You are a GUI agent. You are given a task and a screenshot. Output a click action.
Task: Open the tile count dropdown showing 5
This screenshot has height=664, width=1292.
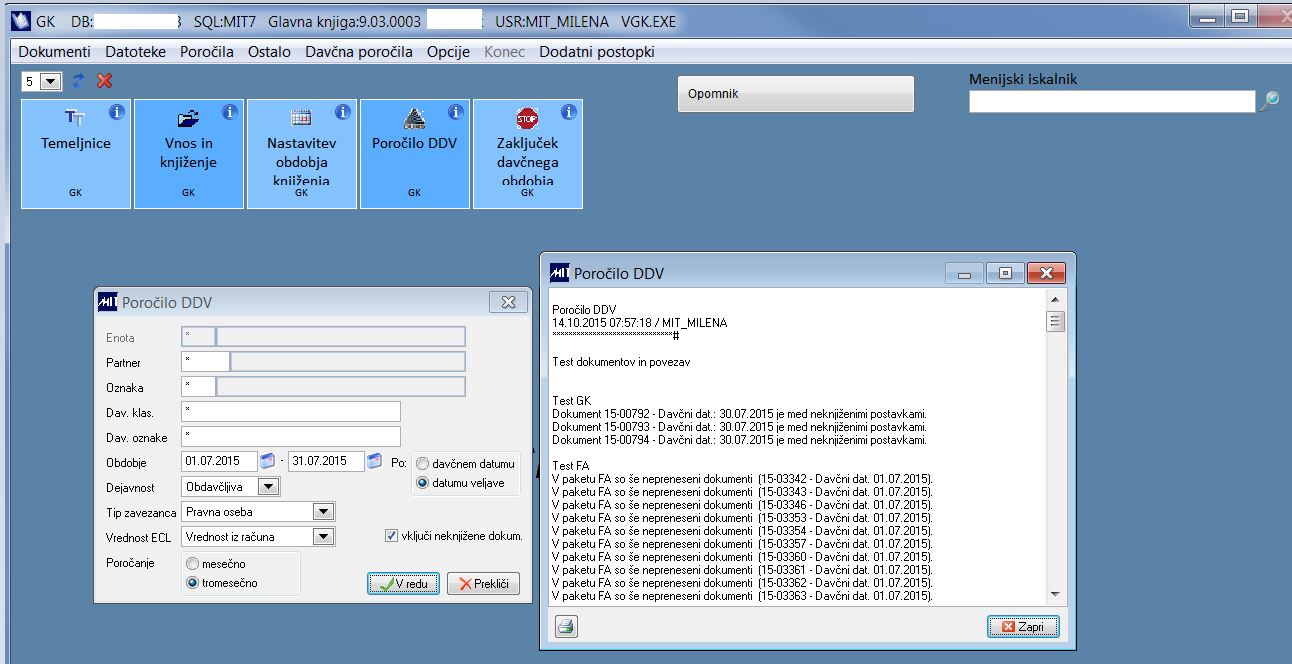(52, 81)
